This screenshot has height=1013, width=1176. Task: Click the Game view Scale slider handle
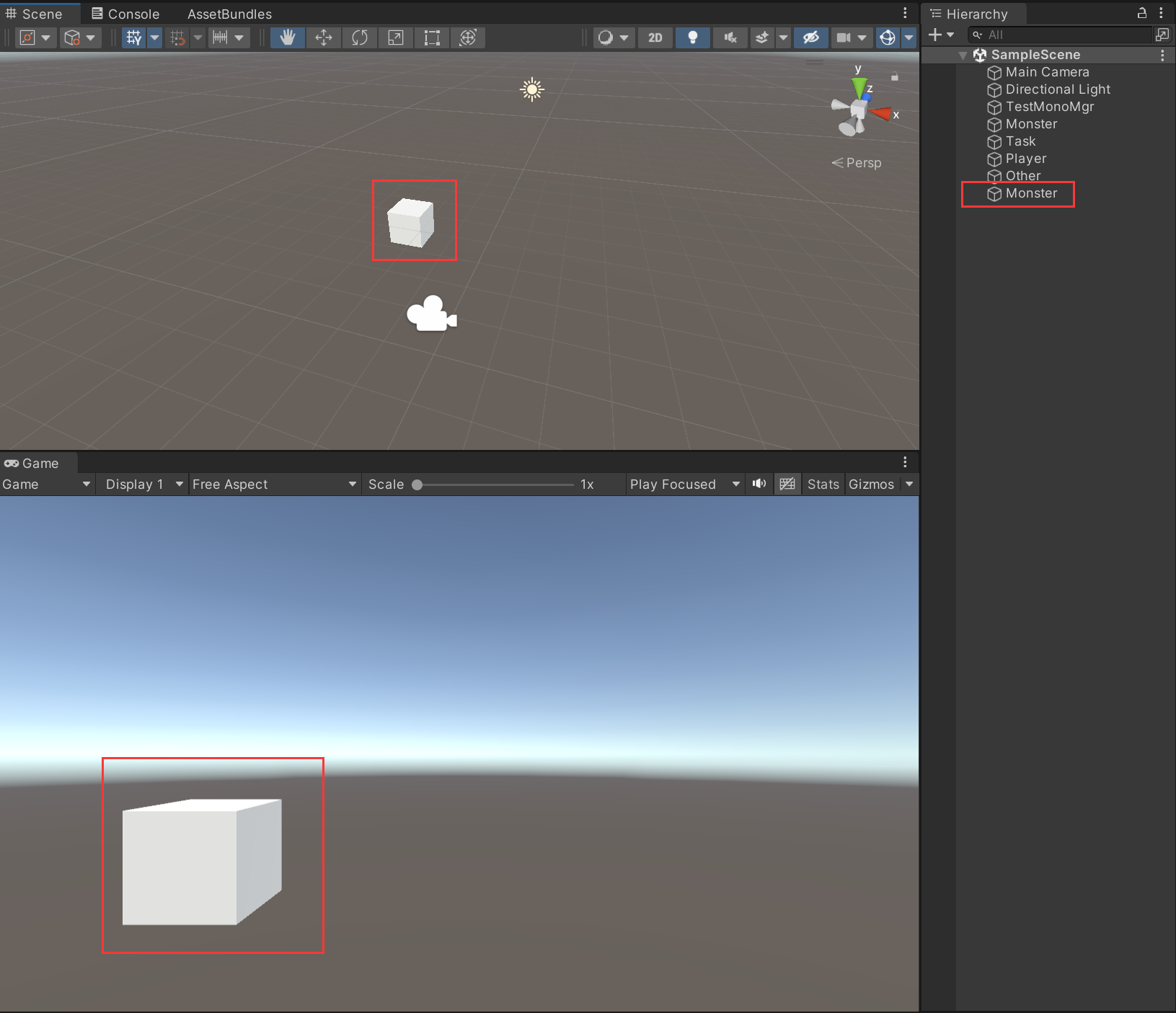coord(417,485)
